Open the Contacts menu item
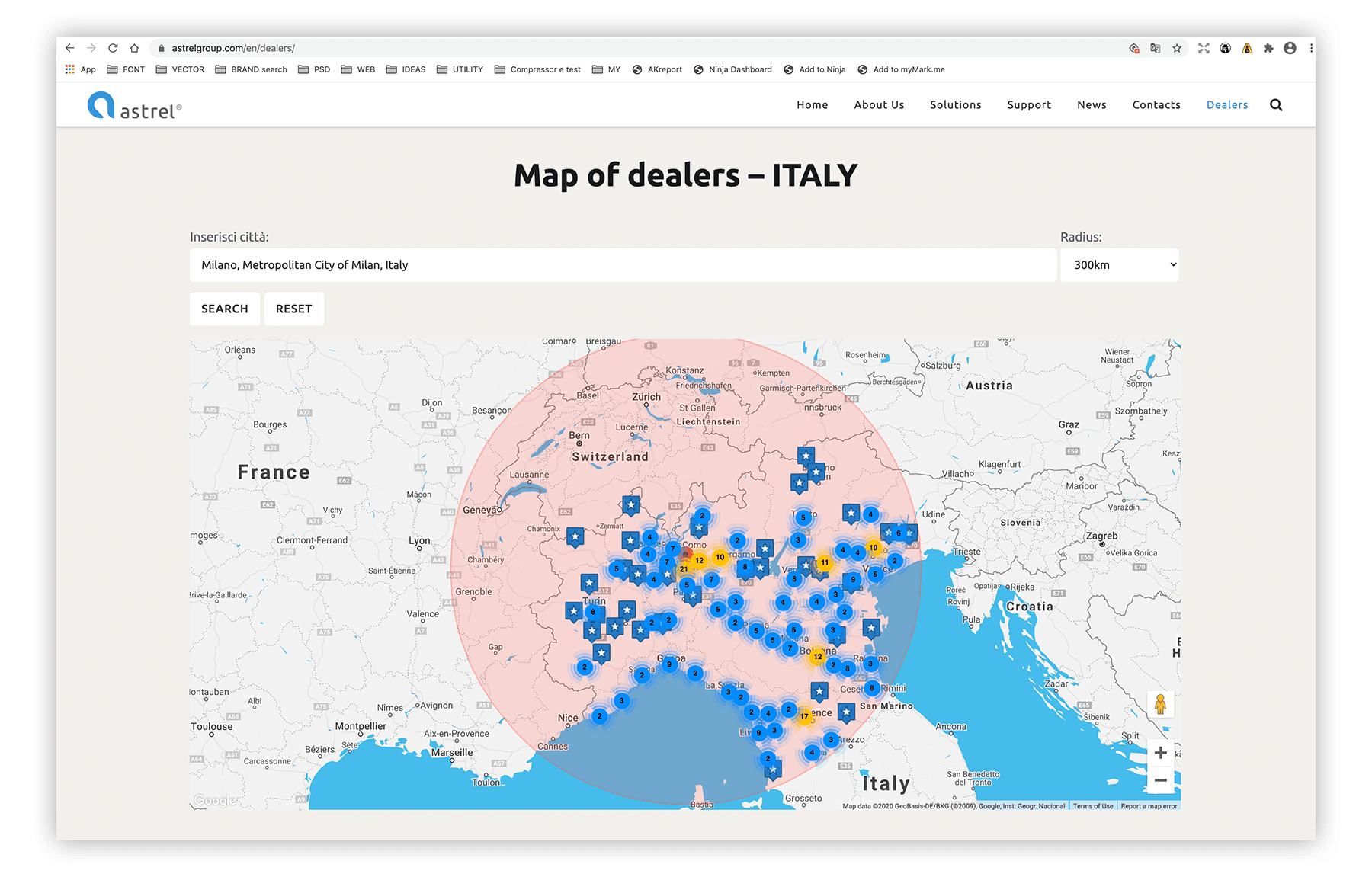This screenshot has height=877, width=1372. click(x=1156, y=104)
